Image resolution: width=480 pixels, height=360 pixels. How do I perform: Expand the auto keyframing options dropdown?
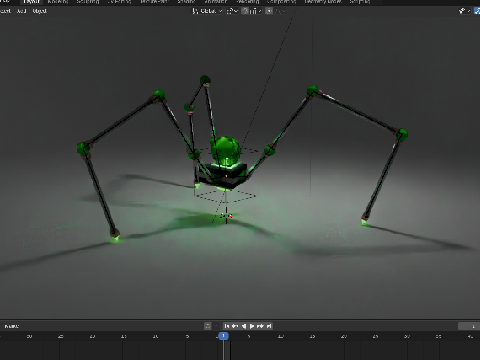216,326
